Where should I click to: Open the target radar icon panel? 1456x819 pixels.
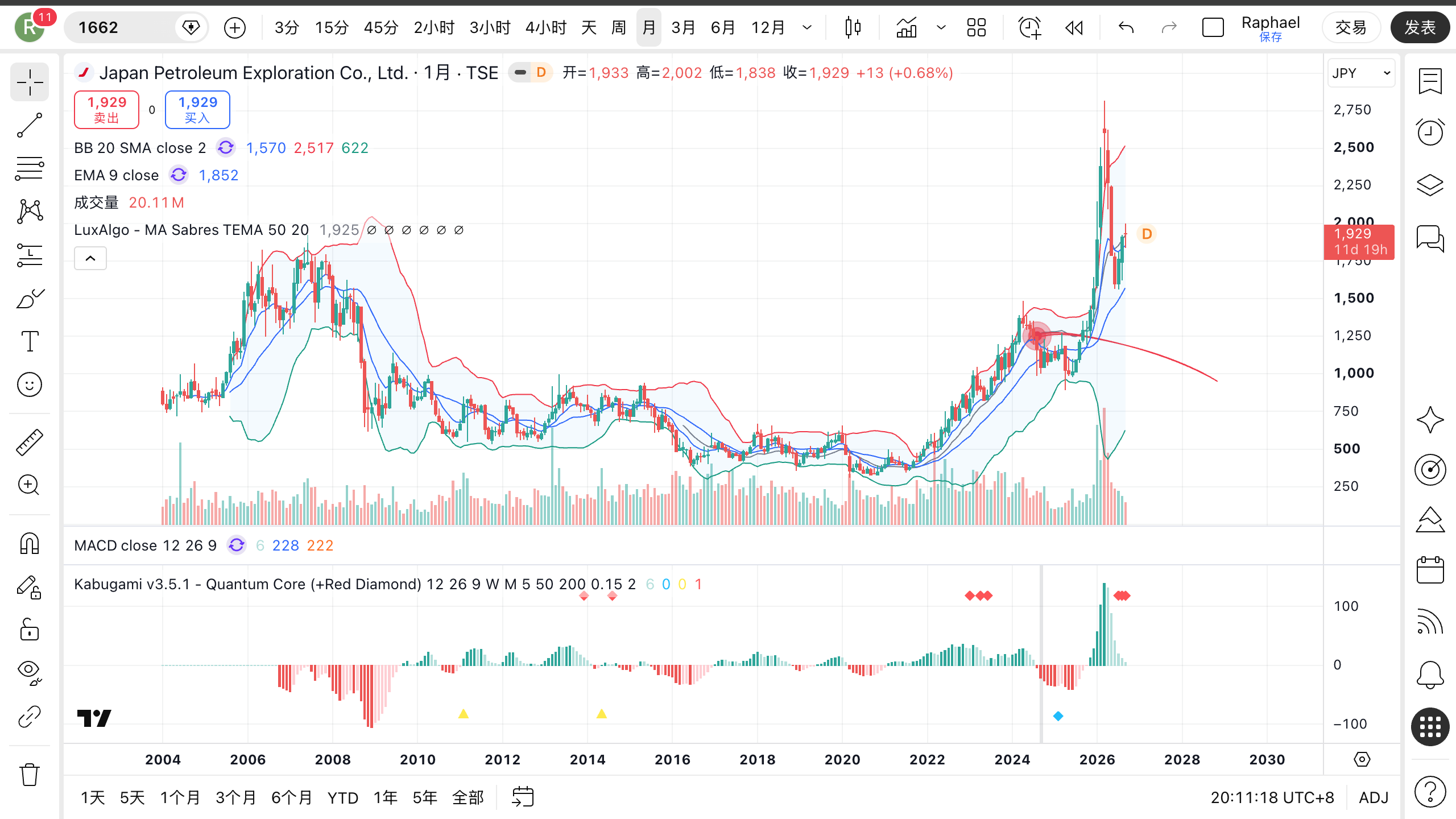(x=1430, y=469)
